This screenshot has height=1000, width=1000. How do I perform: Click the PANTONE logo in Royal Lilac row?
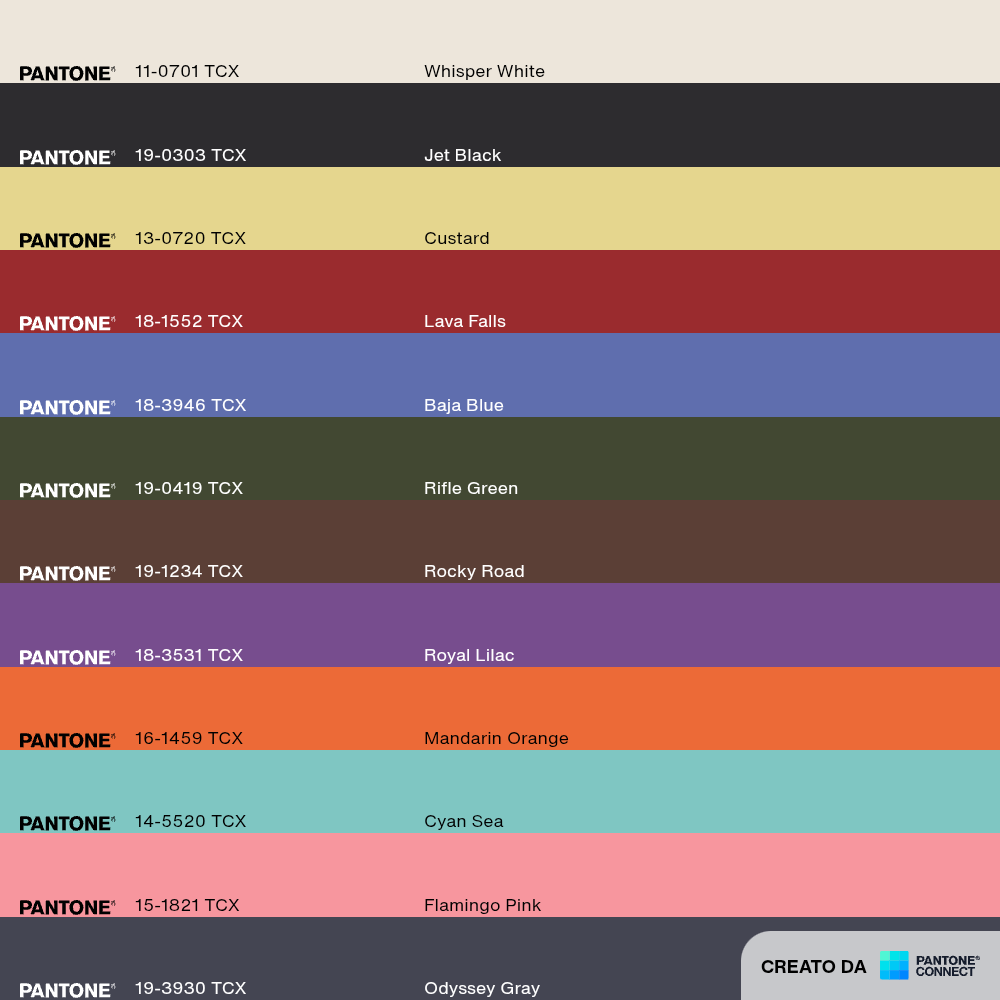[x=67, y=658]
